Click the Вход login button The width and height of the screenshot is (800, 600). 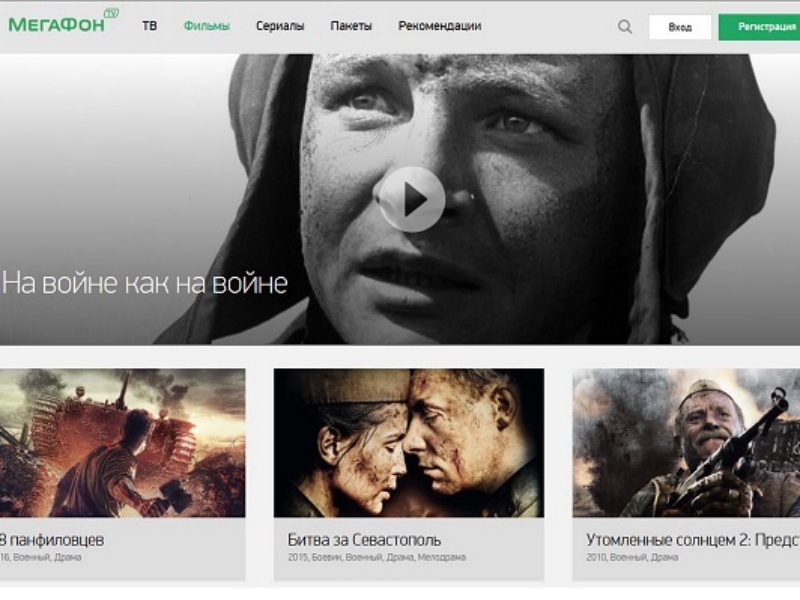680,27
